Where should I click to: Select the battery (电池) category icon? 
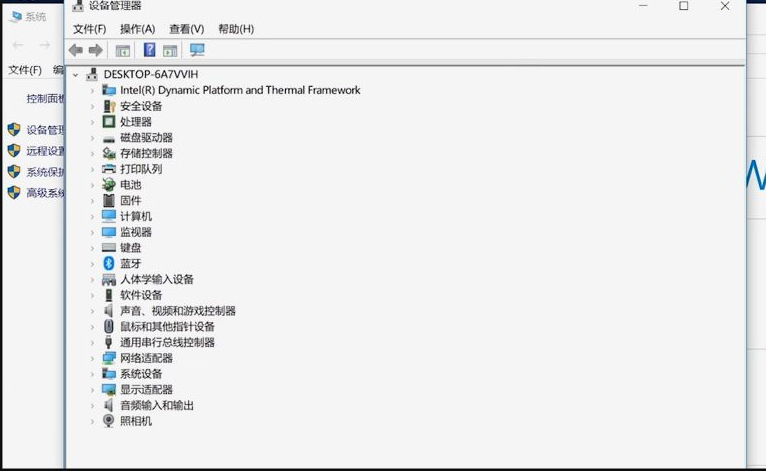(109, 185)
